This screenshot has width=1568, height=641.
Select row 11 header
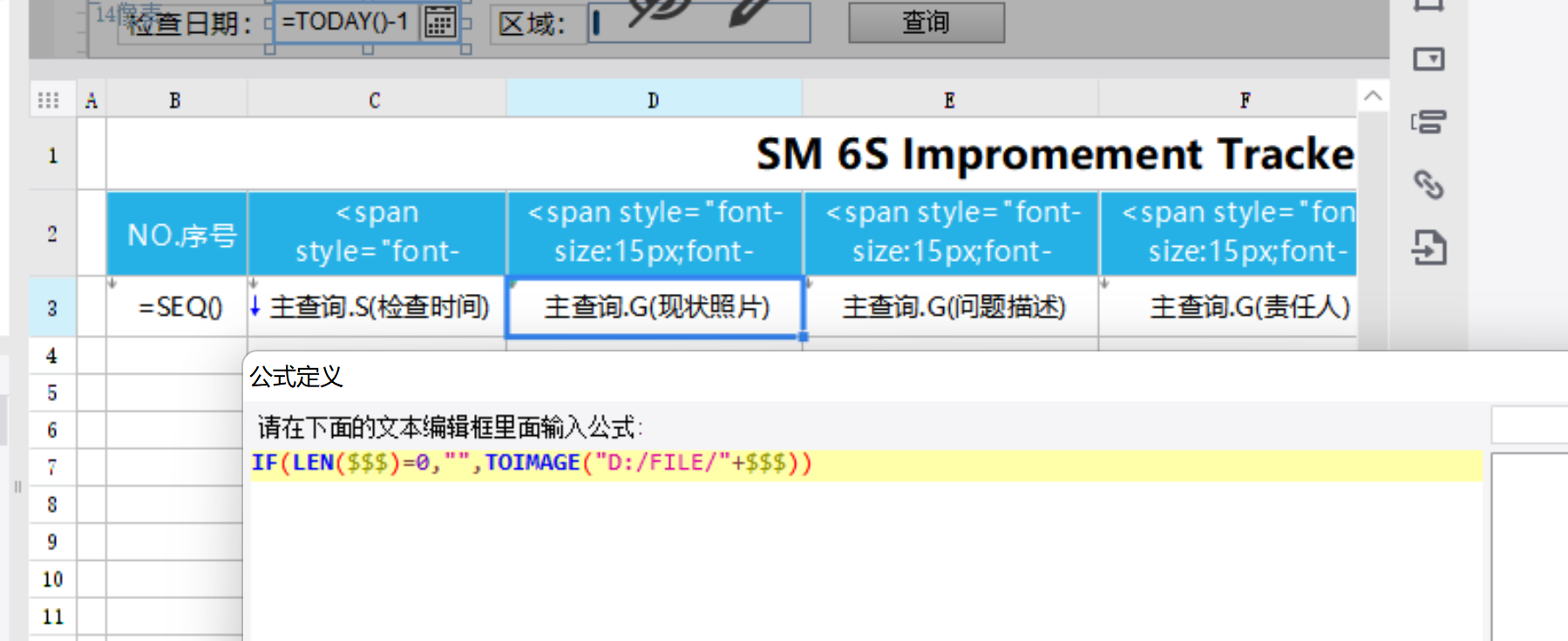53,617
